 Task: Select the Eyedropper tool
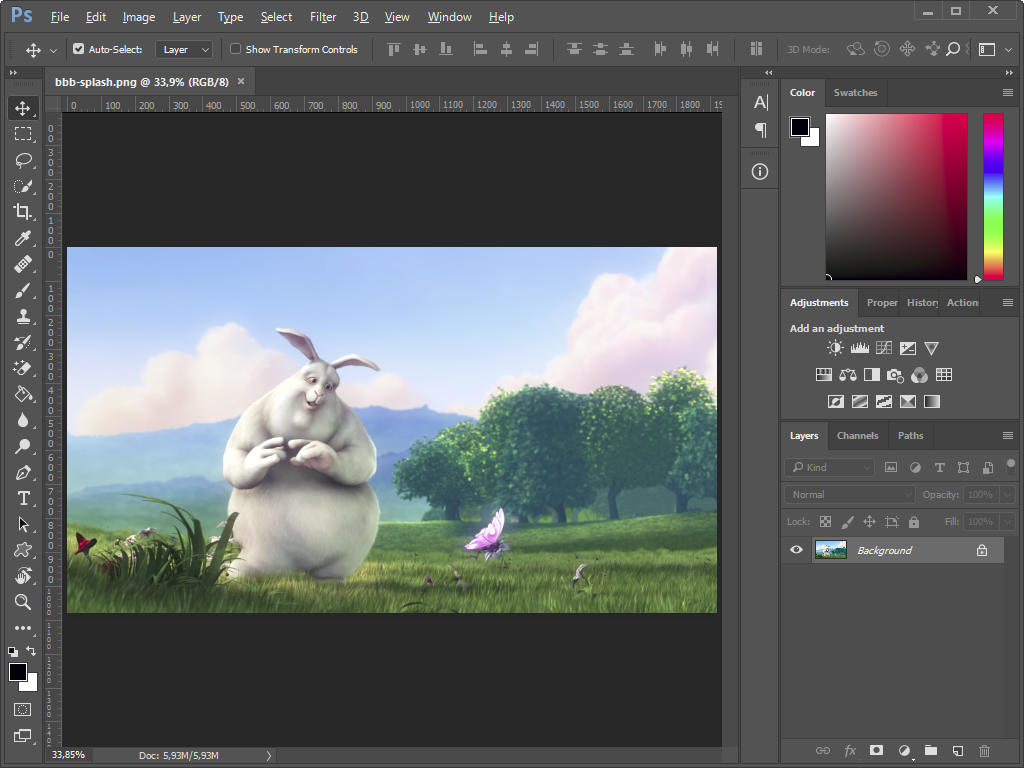click(22, 238)
